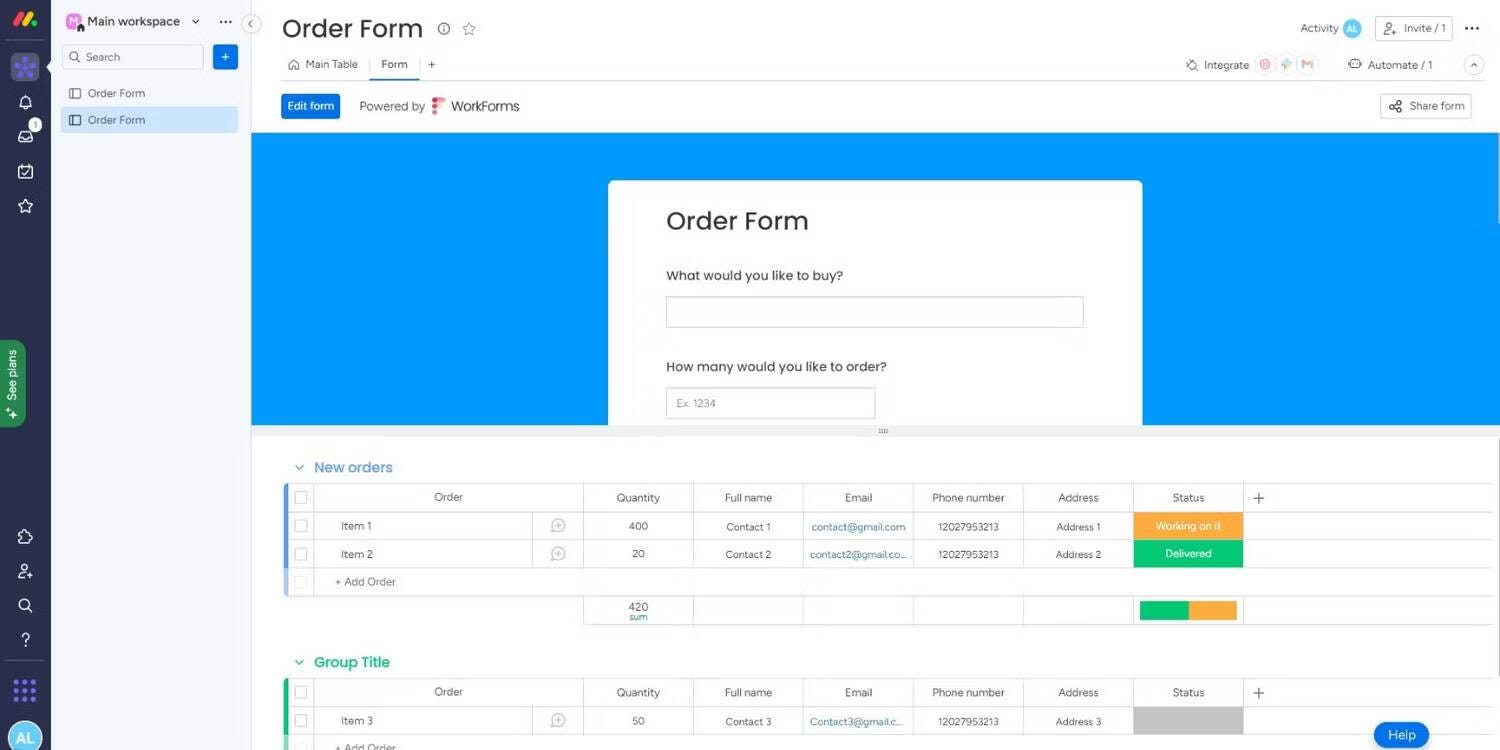
Task: Collapse the Group Title group
Action: point(299,663)
